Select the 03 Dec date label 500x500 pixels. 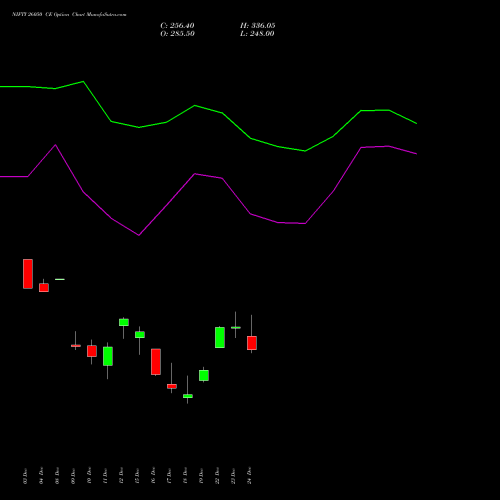[25, 476]
